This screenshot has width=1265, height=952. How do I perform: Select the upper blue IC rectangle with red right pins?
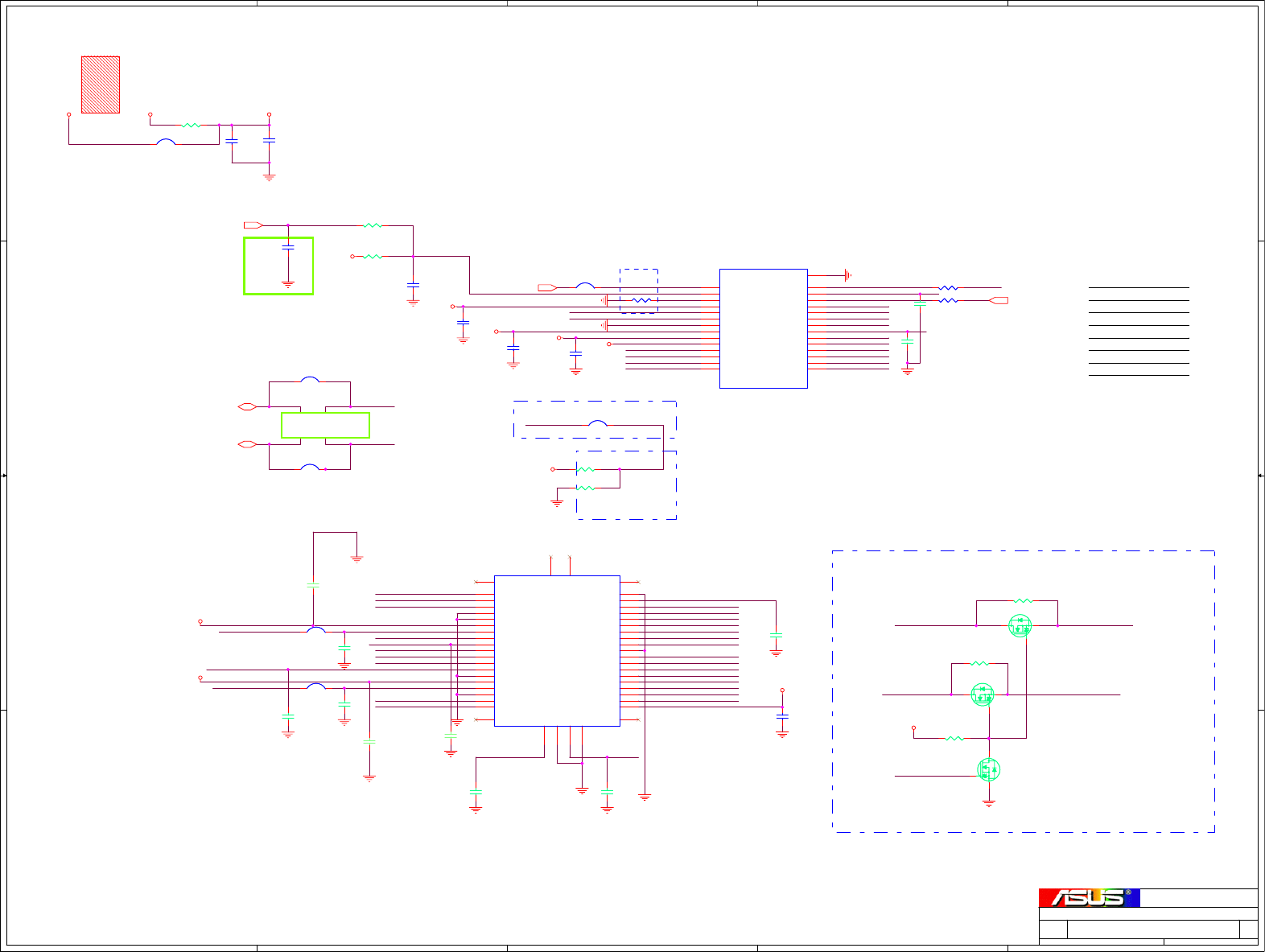point(763,328)
